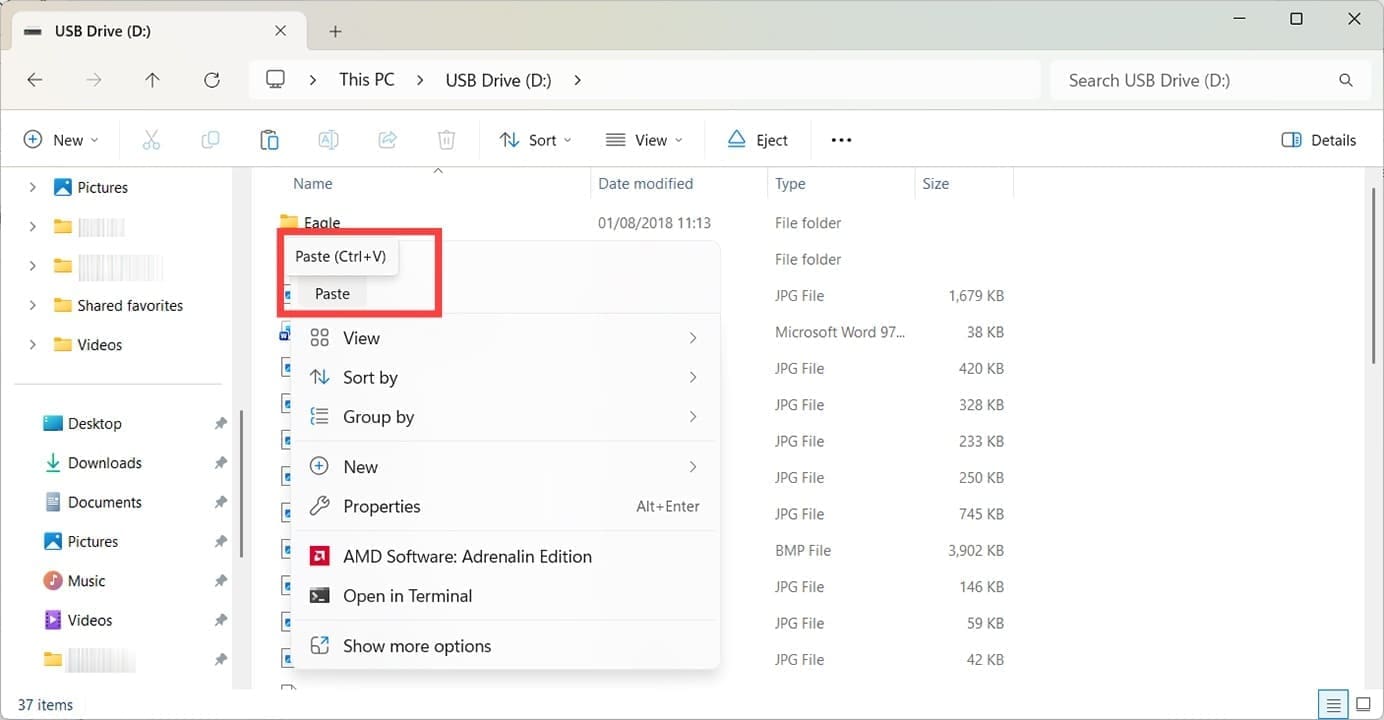The image size is (1384, 720).
Task: Refresh the USB Drive folder view
Action: click(x=211, y=80)
